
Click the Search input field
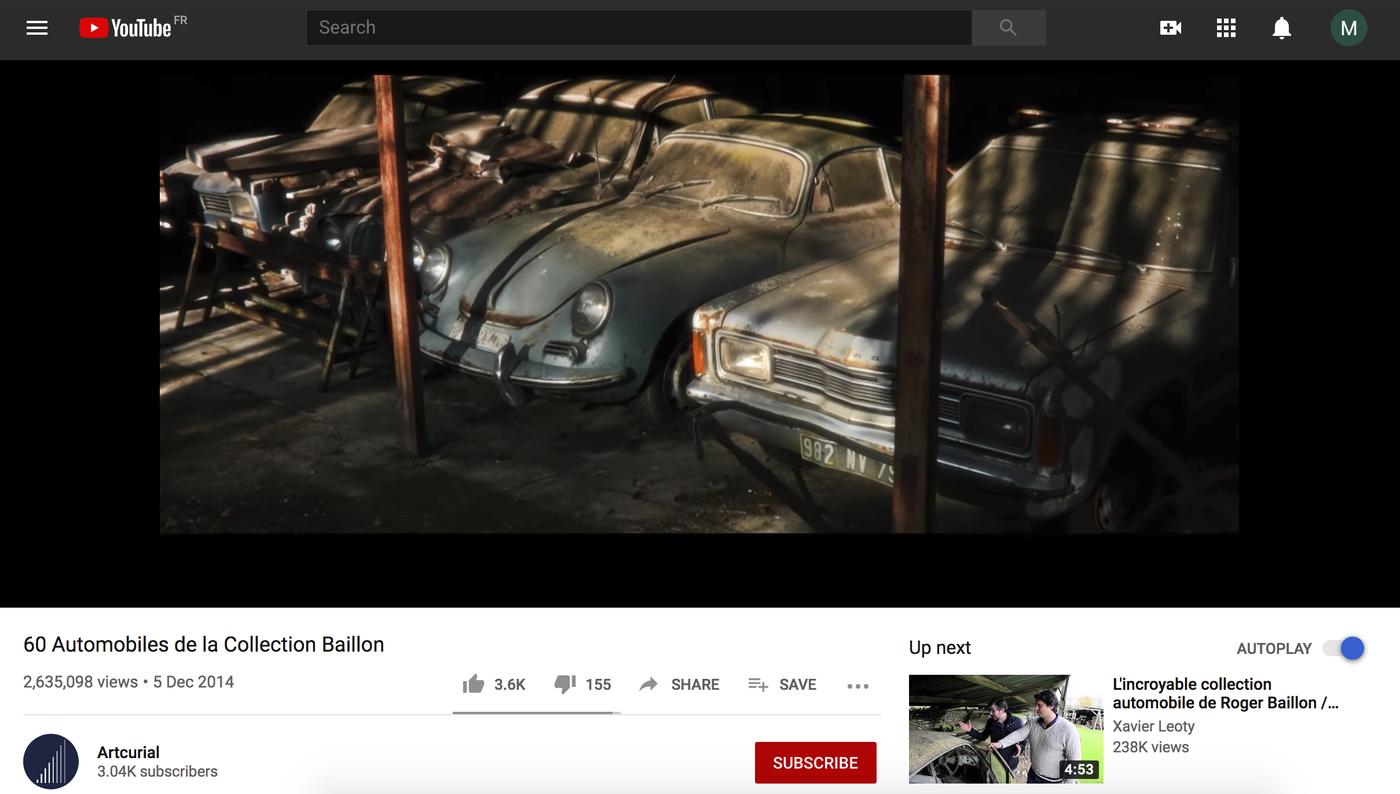[638, 28]
